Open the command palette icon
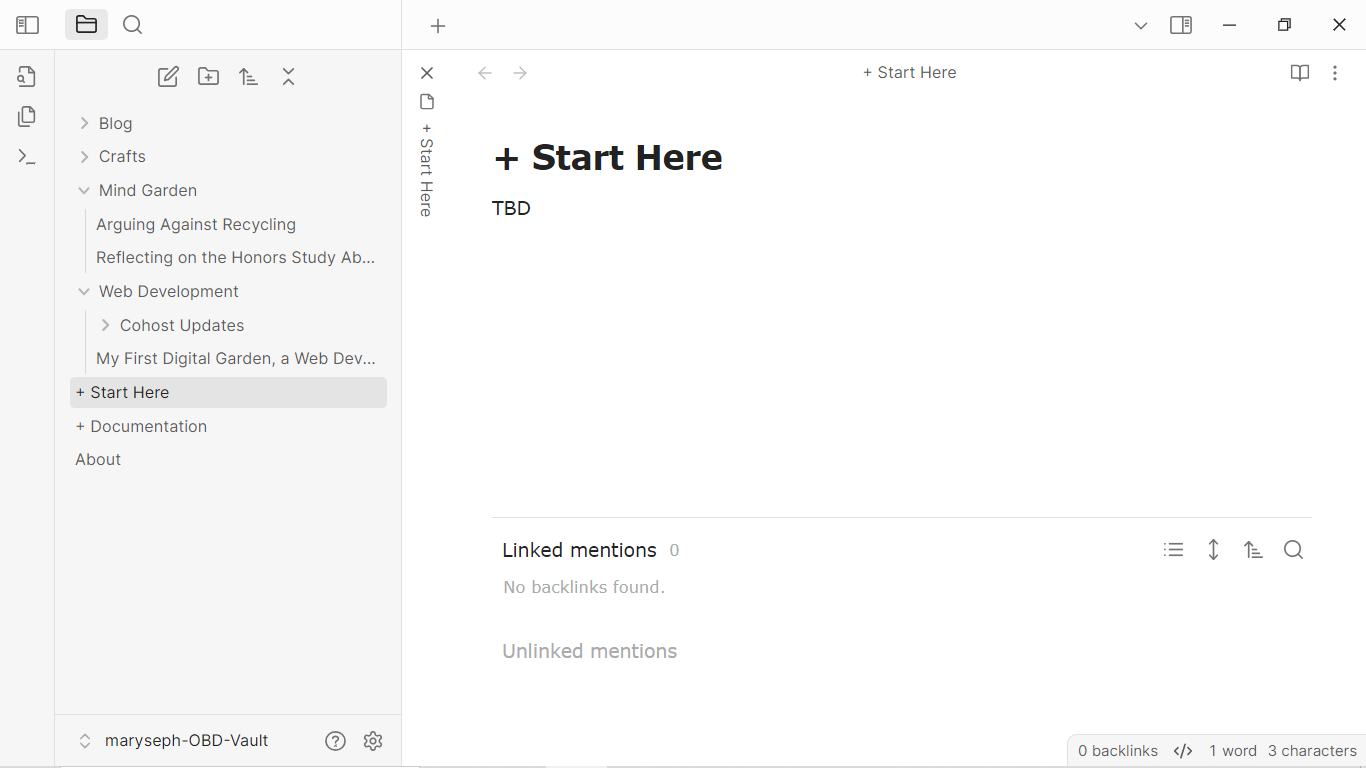Screen dimensions: 1366x768 tap(27, 157)
